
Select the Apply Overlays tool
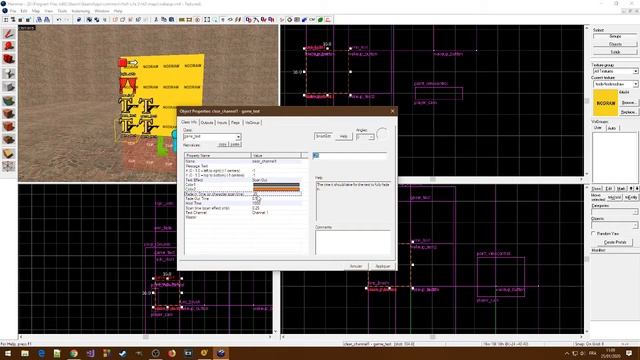click(9, 140)
